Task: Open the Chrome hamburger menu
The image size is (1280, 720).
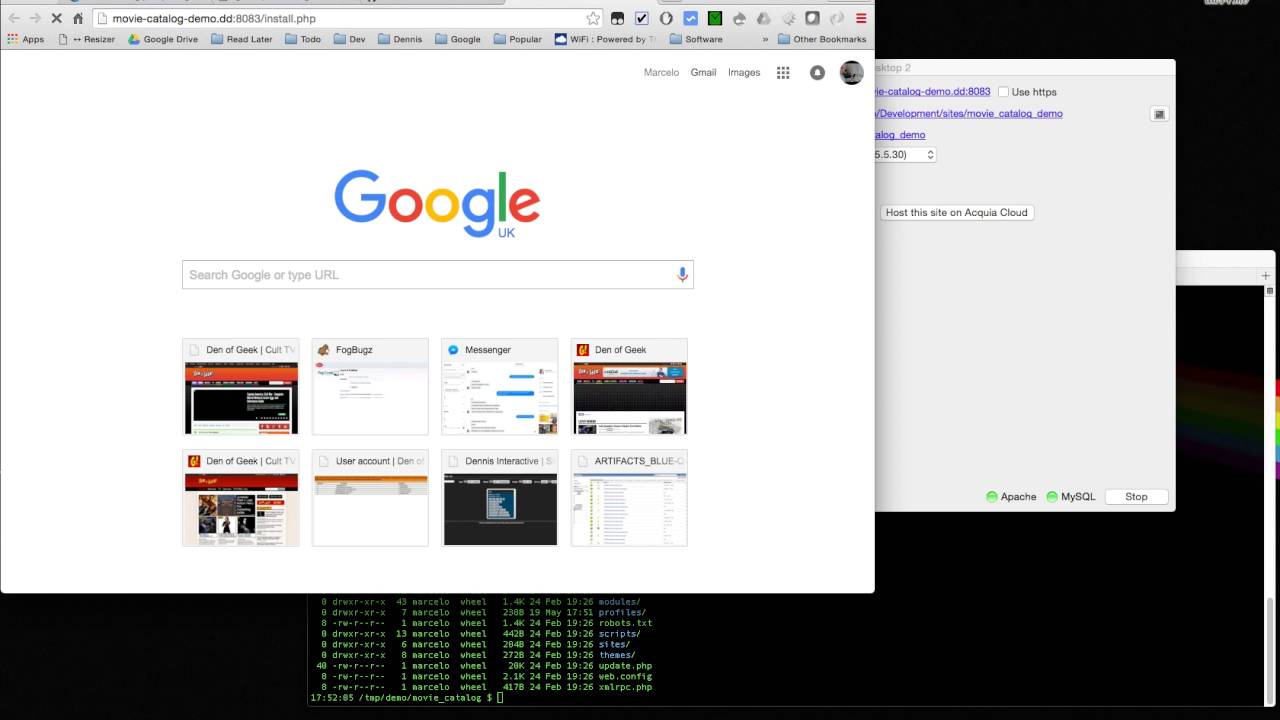Action: 861,18
